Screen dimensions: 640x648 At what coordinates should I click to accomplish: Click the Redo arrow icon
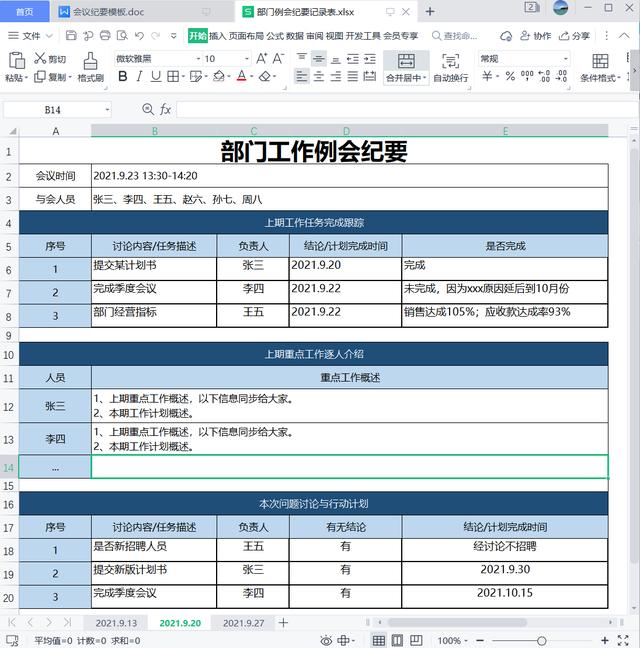[156, 36]
